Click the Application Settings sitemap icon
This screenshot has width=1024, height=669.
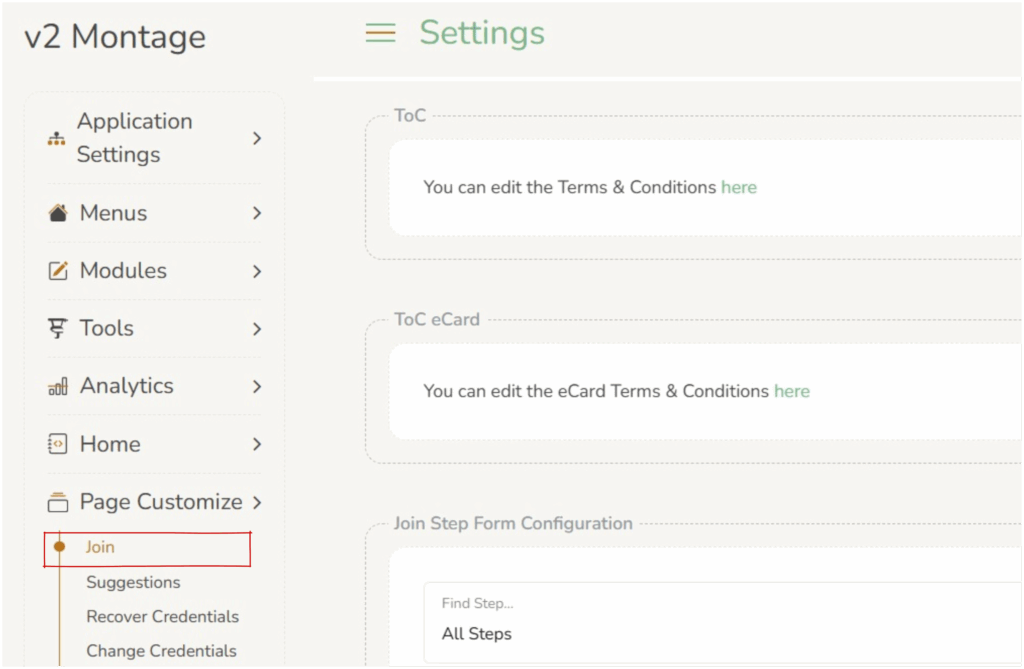click(x=57, y=139)
